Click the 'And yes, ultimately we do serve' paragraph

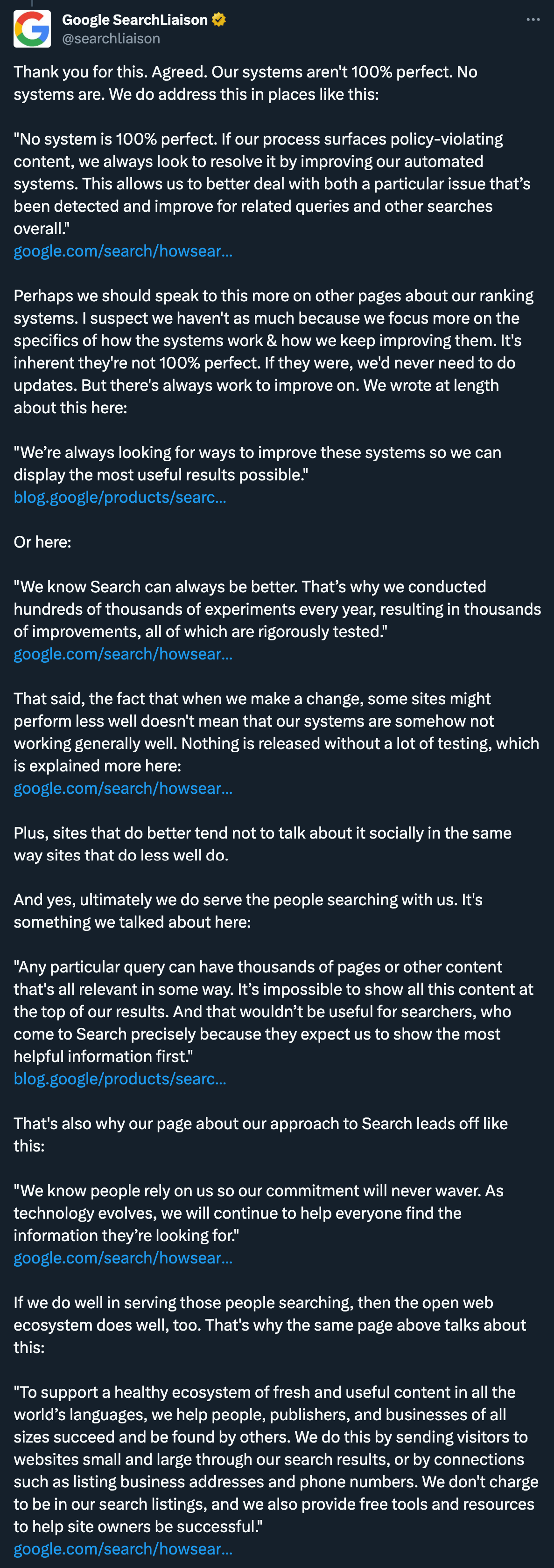coord(248,911)
